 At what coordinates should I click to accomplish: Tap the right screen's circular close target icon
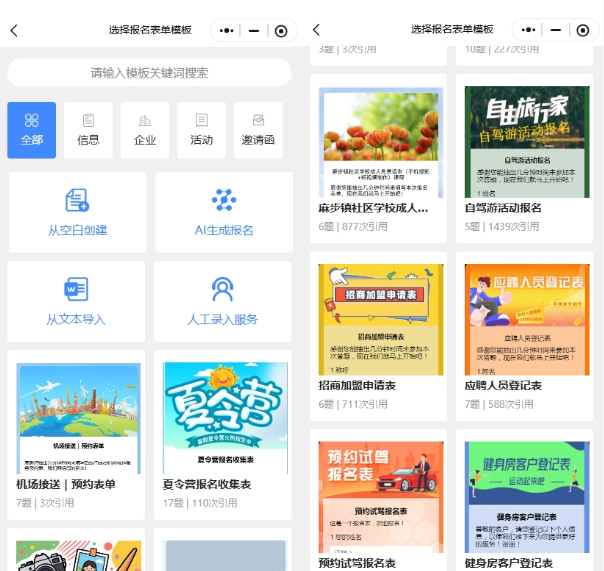tap(582, 30)
